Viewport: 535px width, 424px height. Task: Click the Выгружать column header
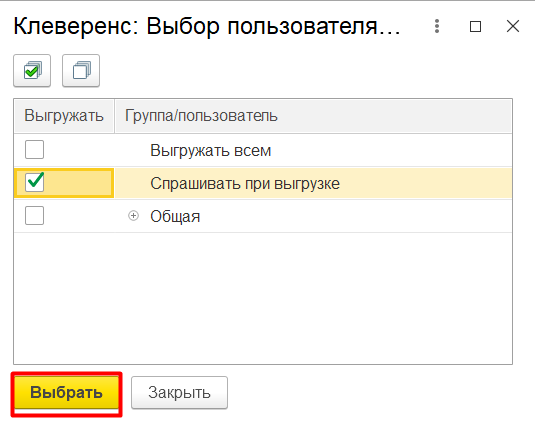(64, 116)
